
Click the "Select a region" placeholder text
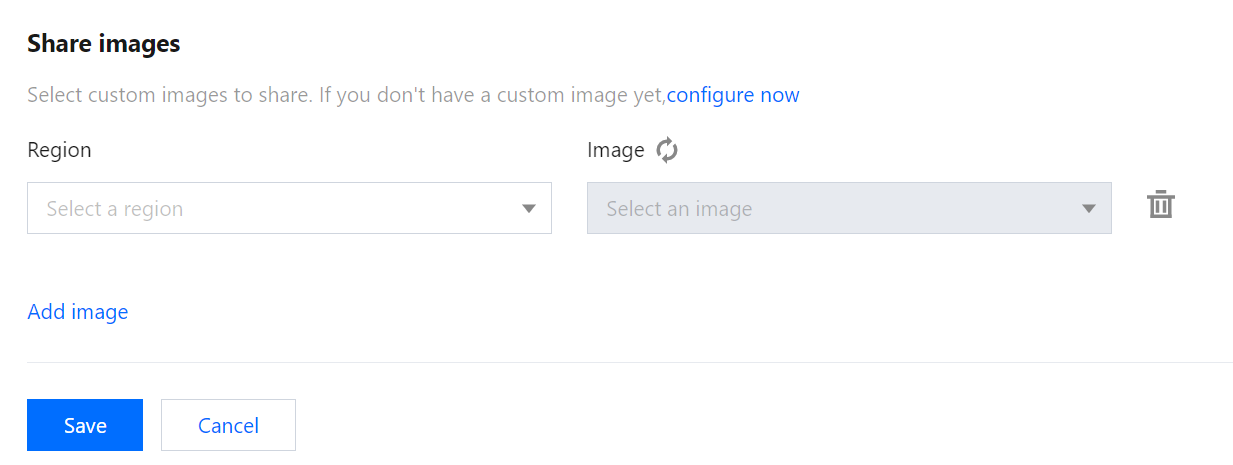click(x=115, y=209)
